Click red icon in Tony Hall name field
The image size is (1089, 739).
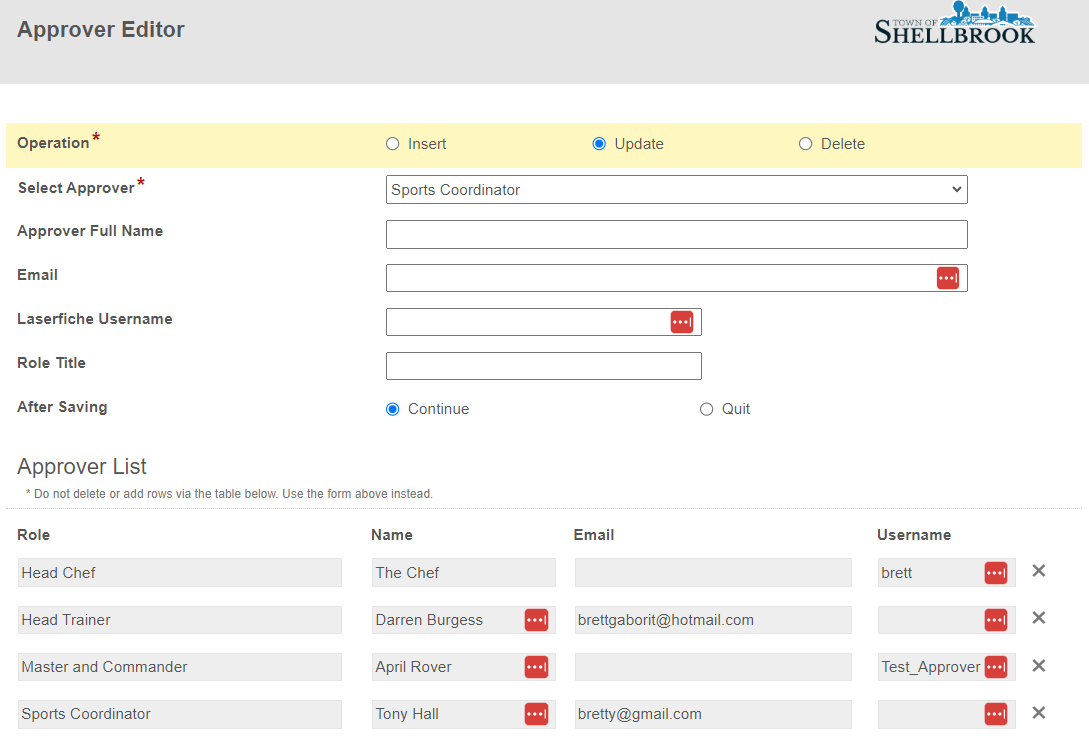pos(536,714)
